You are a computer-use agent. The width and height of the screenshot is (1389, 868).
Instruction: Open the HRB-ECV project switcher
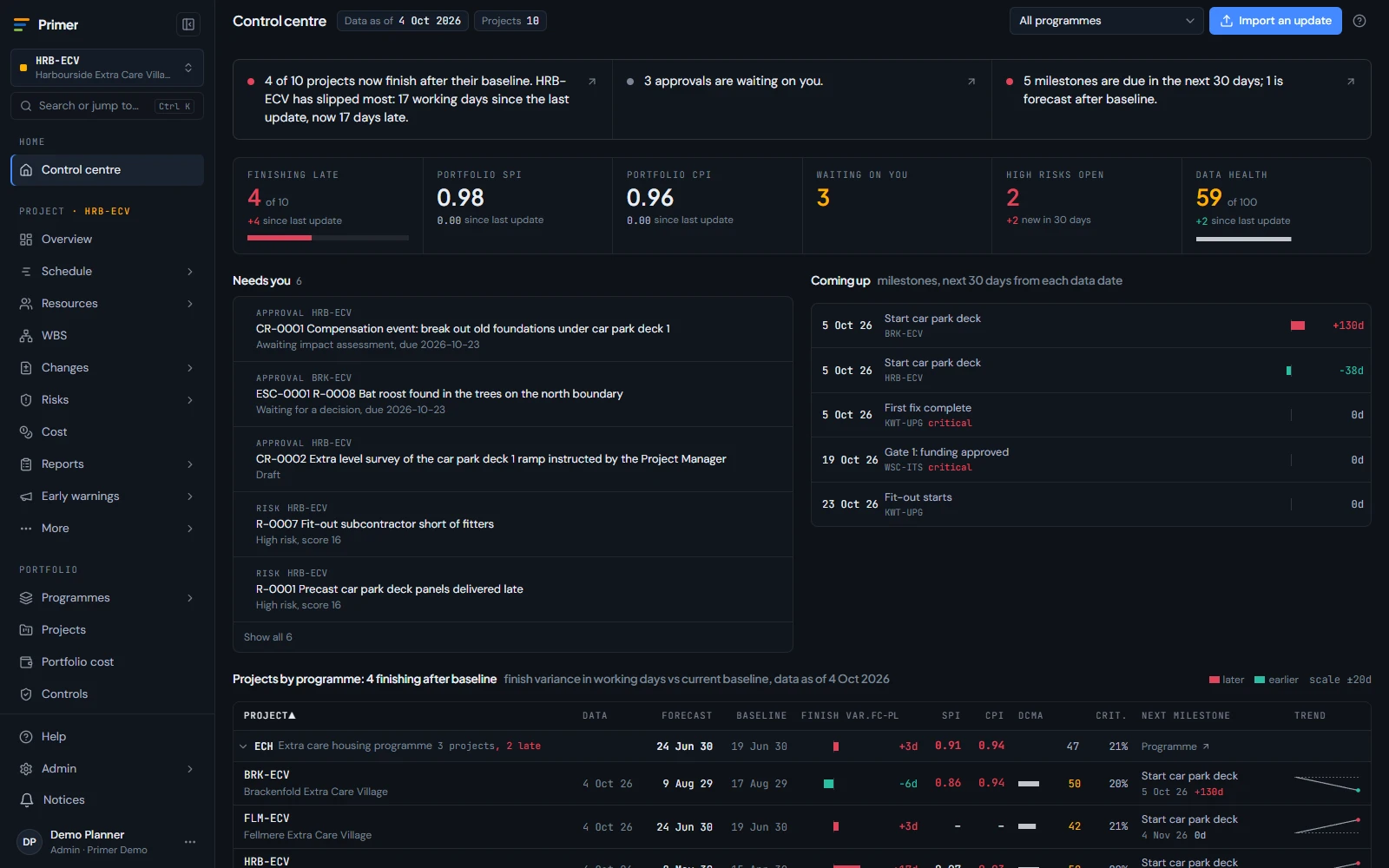(107, 68)
